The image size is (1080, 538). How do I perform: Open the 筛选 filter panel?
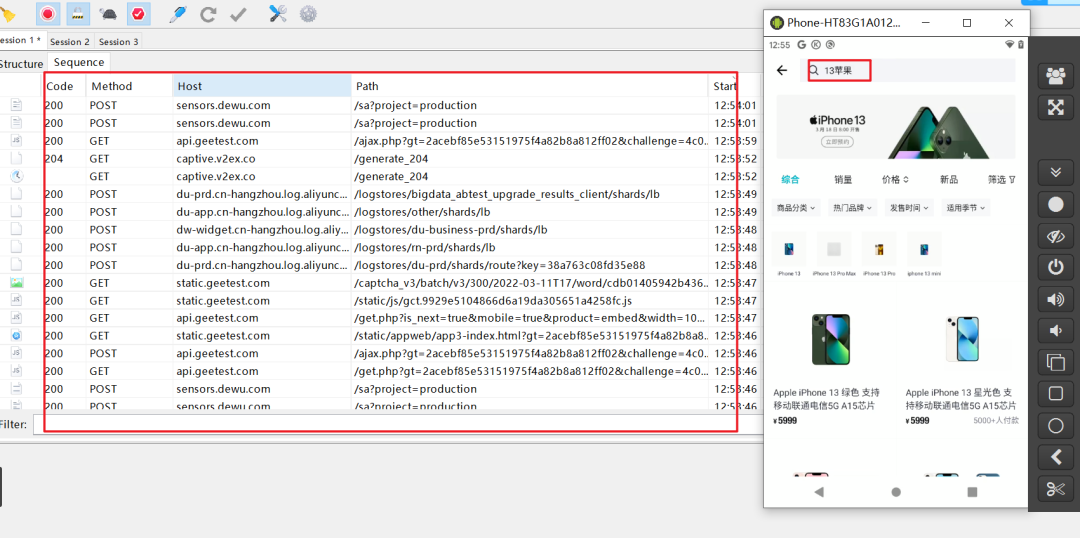point(1001,180)
